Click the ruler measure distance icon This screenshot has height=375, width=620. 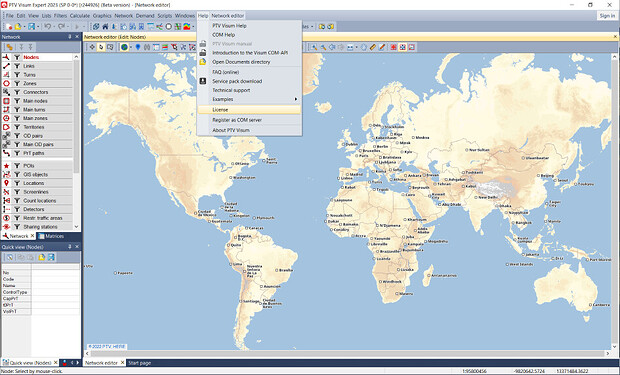pyautogui.click(x=373, y=47)
